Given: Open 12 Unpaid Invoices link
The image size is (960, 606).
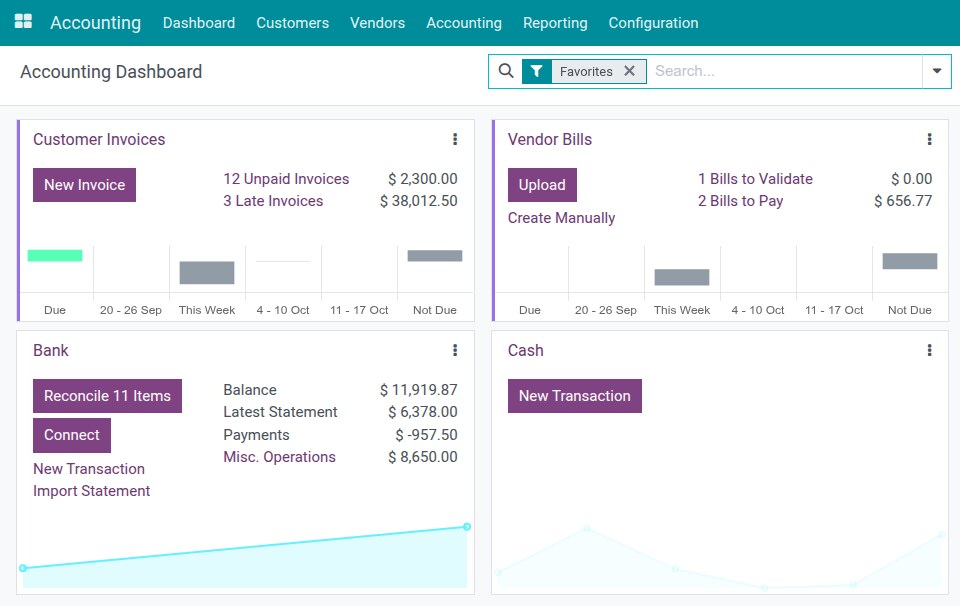Looking at the screenshot, I should click(286, 179).
